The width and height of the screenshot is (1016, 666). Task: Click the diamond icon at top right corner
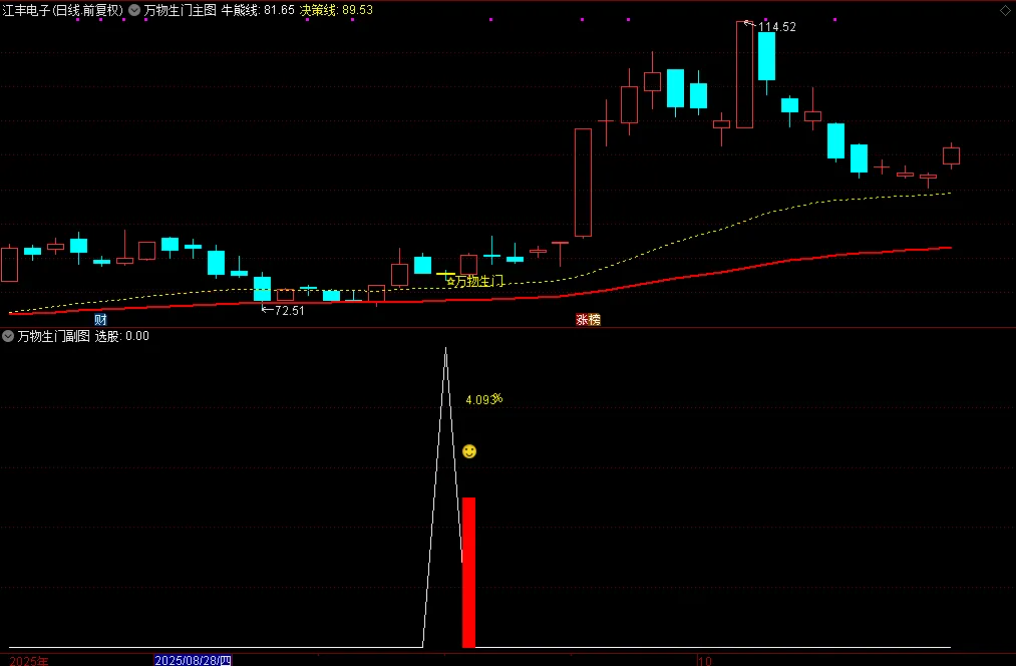point(1005,10)
